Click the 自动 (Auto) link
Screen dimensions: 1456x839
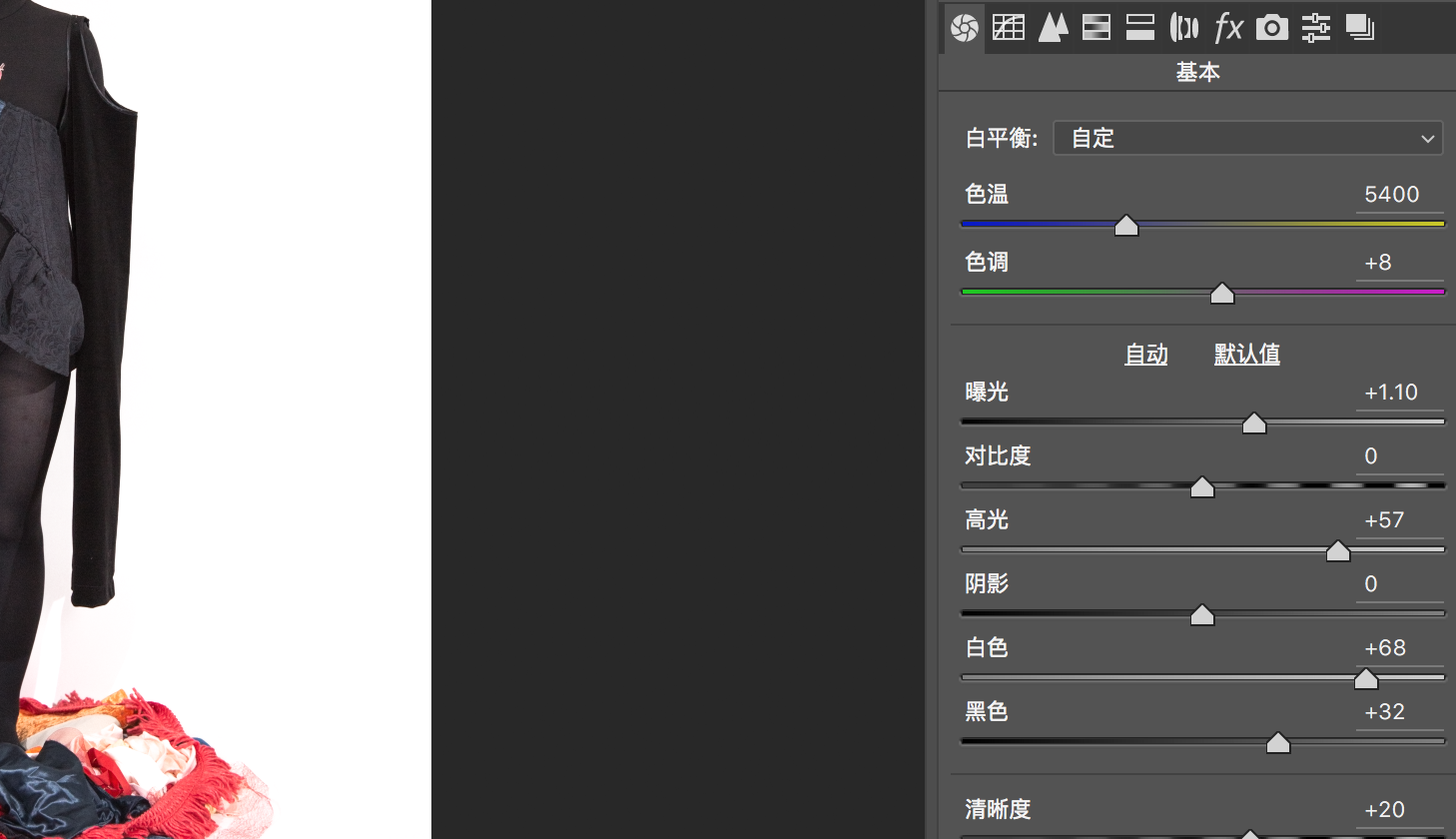[1145, 355]
